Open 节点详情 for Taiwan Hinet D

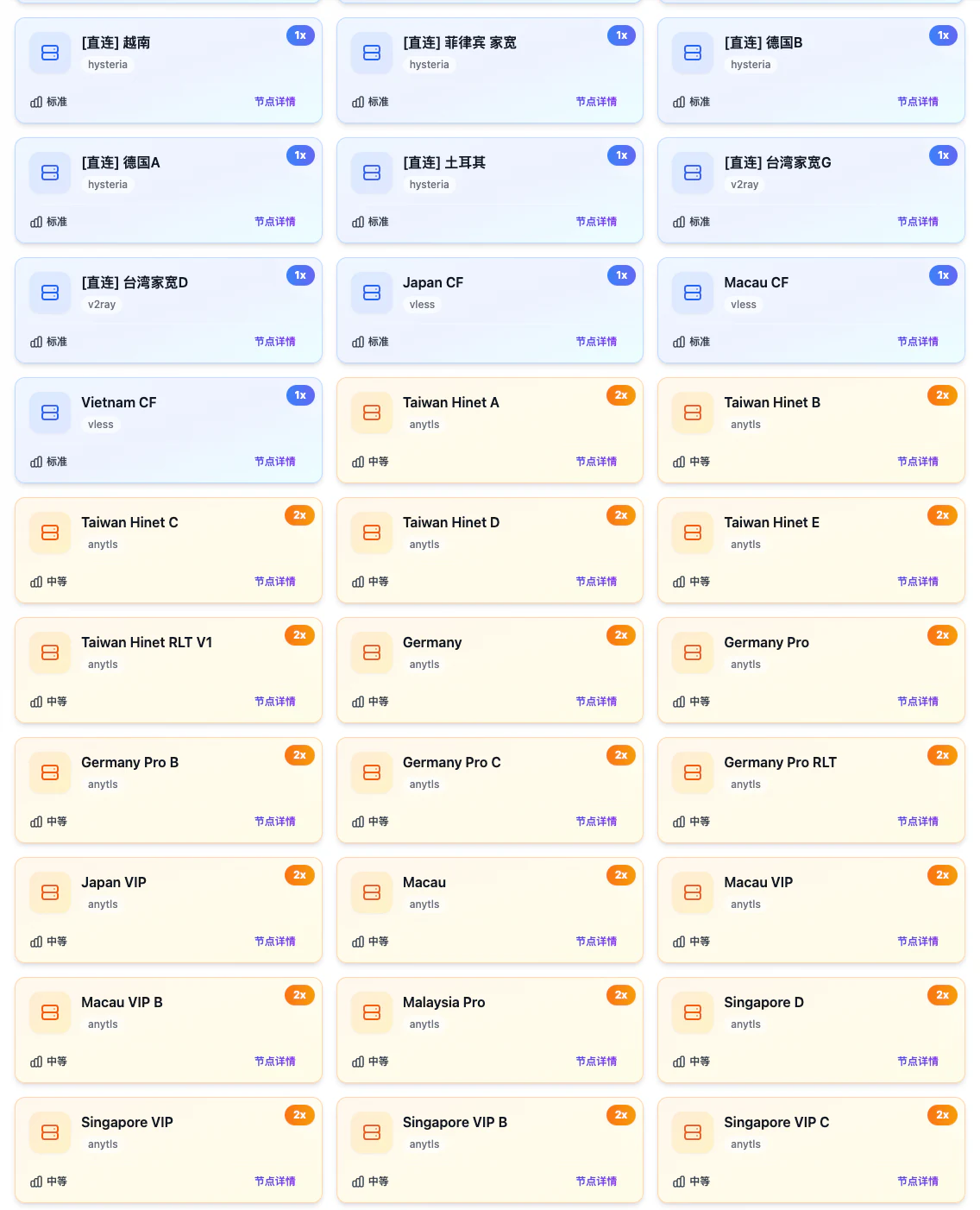(596, 582)
